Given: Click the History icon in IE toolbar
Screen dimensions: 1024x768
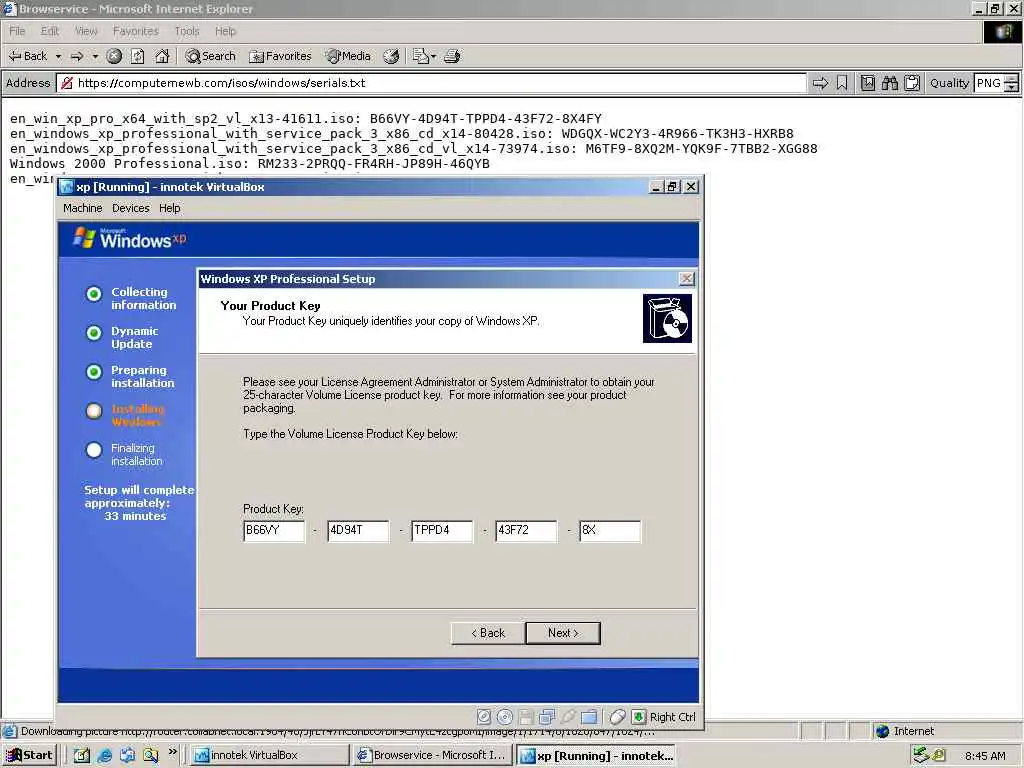Looking at the screenshot, I should click(x=391, y=56).
